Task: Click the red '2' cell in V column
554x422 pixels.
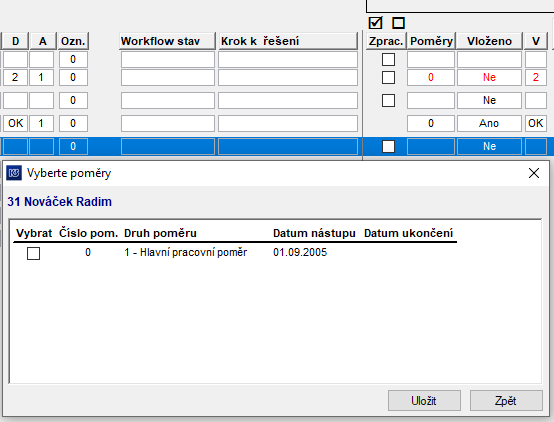Action: 536,77
